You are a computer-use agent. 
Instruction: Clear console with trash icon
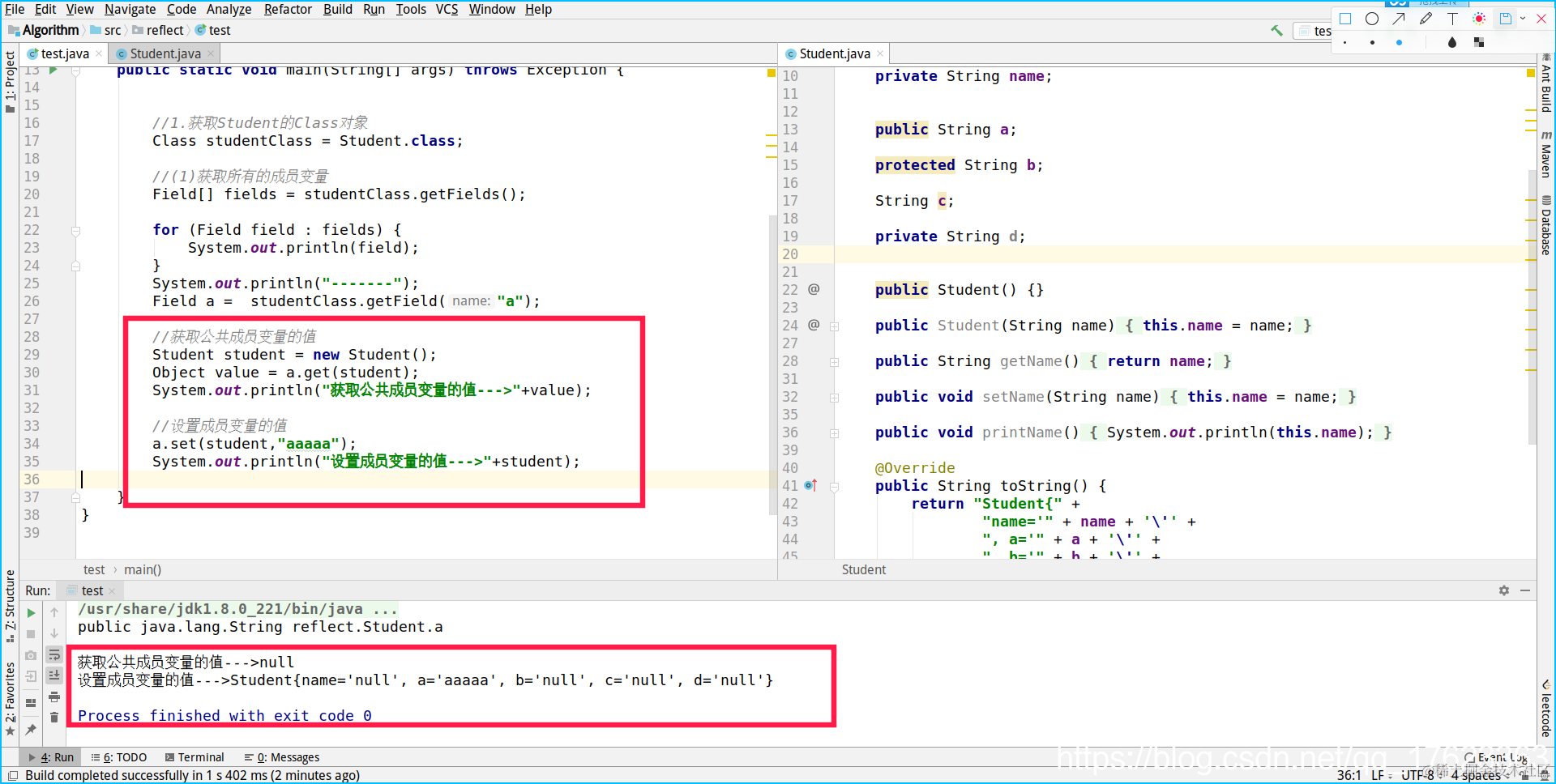click(x=54, y=718)
